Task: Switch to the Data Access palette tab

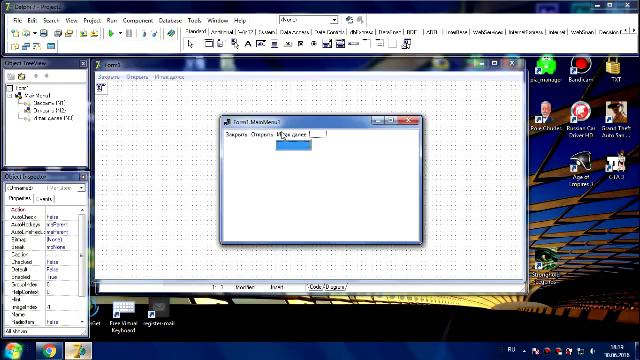Action: pyautogui.click(x=294, y=31)
